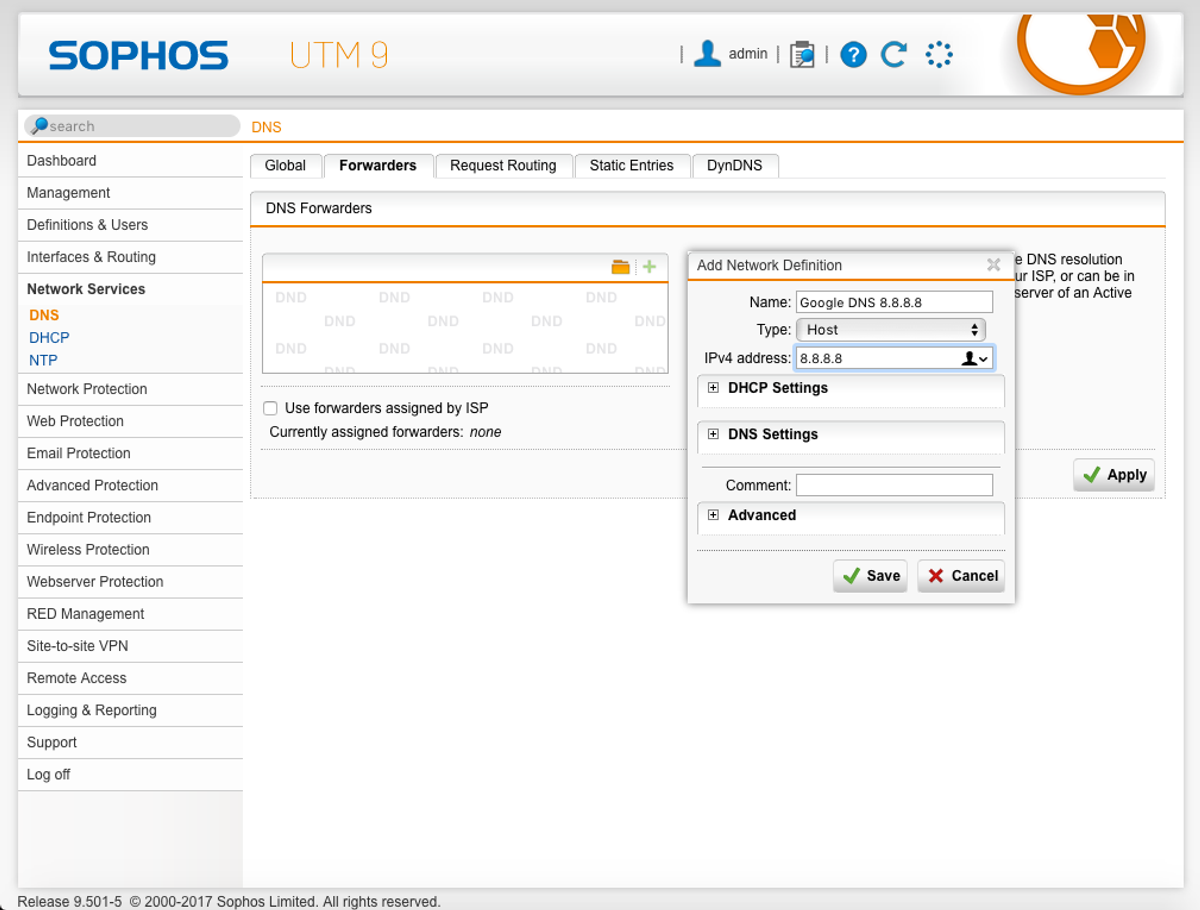Click the admin username text
Viewport: 1200px width, 910px height.
[x=748, y=54]
